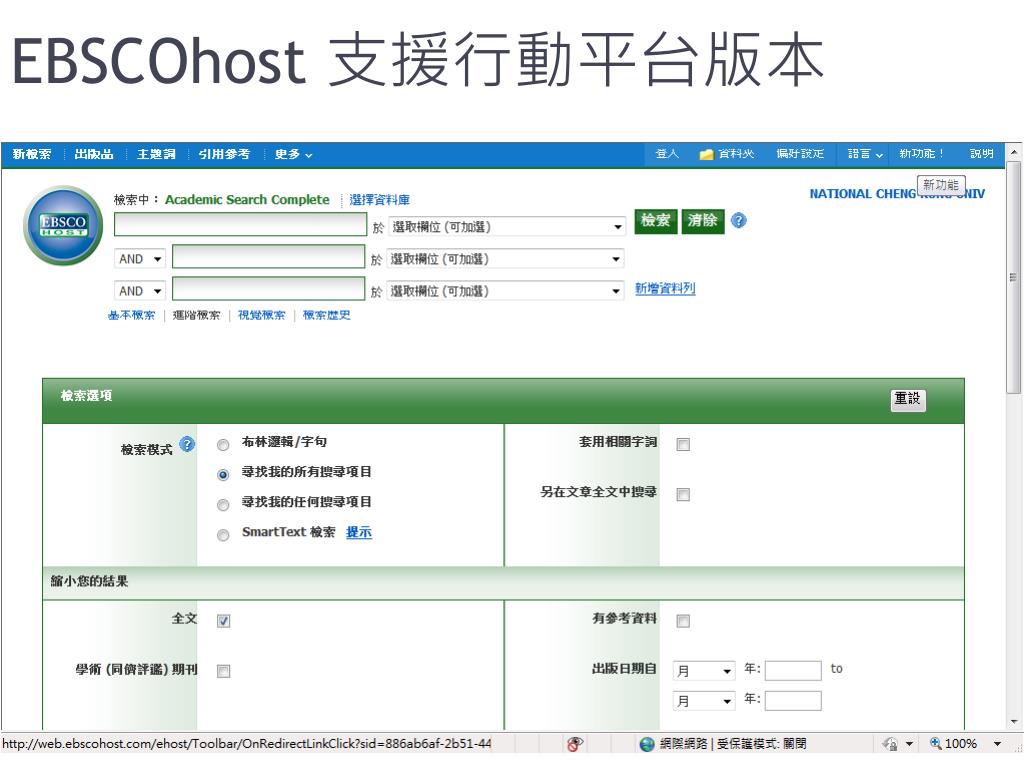This screenshot has height=768, width=1024.
Task: Click the zoom magnifier icon at 100%
Action: 935,743
